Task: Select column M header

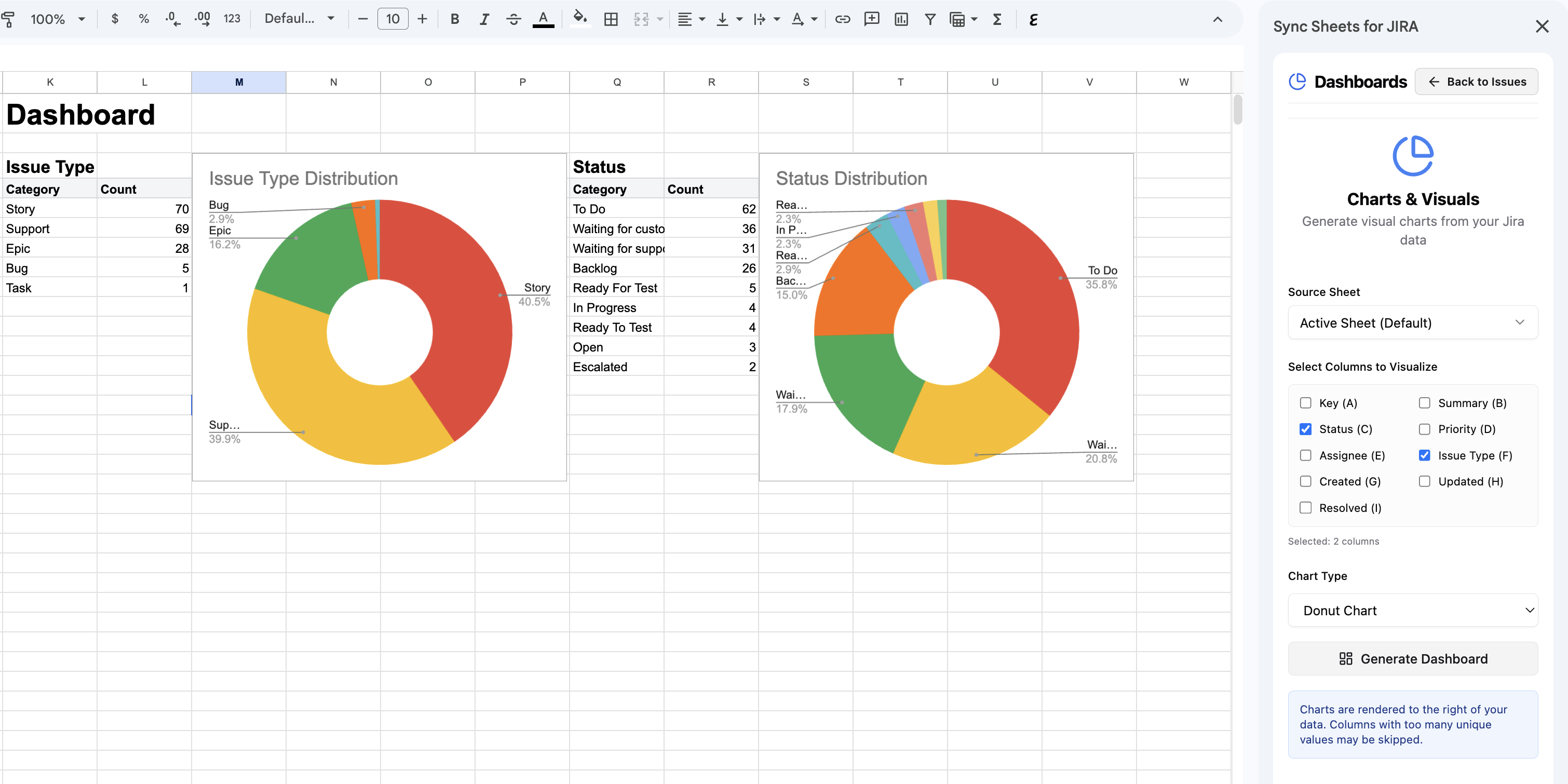Action: (239, 82)
